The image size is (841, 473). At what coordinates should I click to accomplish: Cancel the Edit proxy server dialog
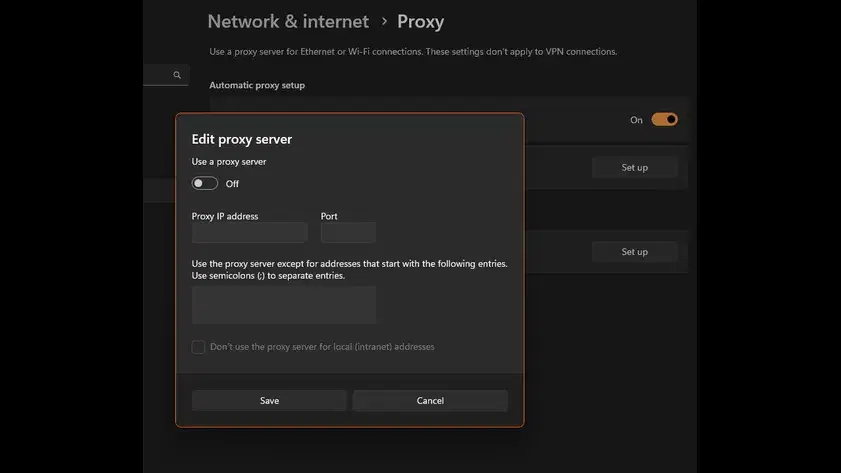(430, 400)
